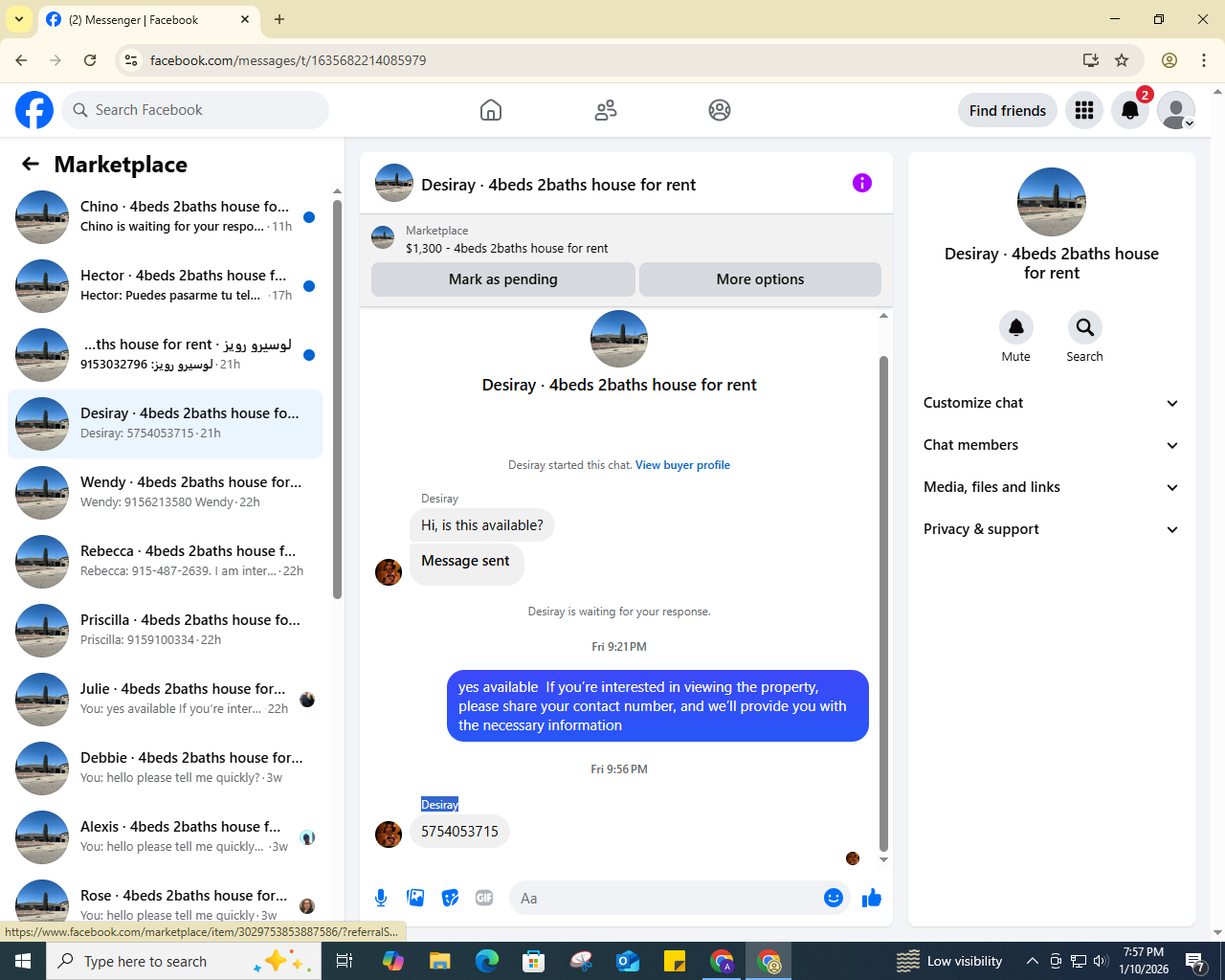Choose a sticker icon in composer

point(450,898)
